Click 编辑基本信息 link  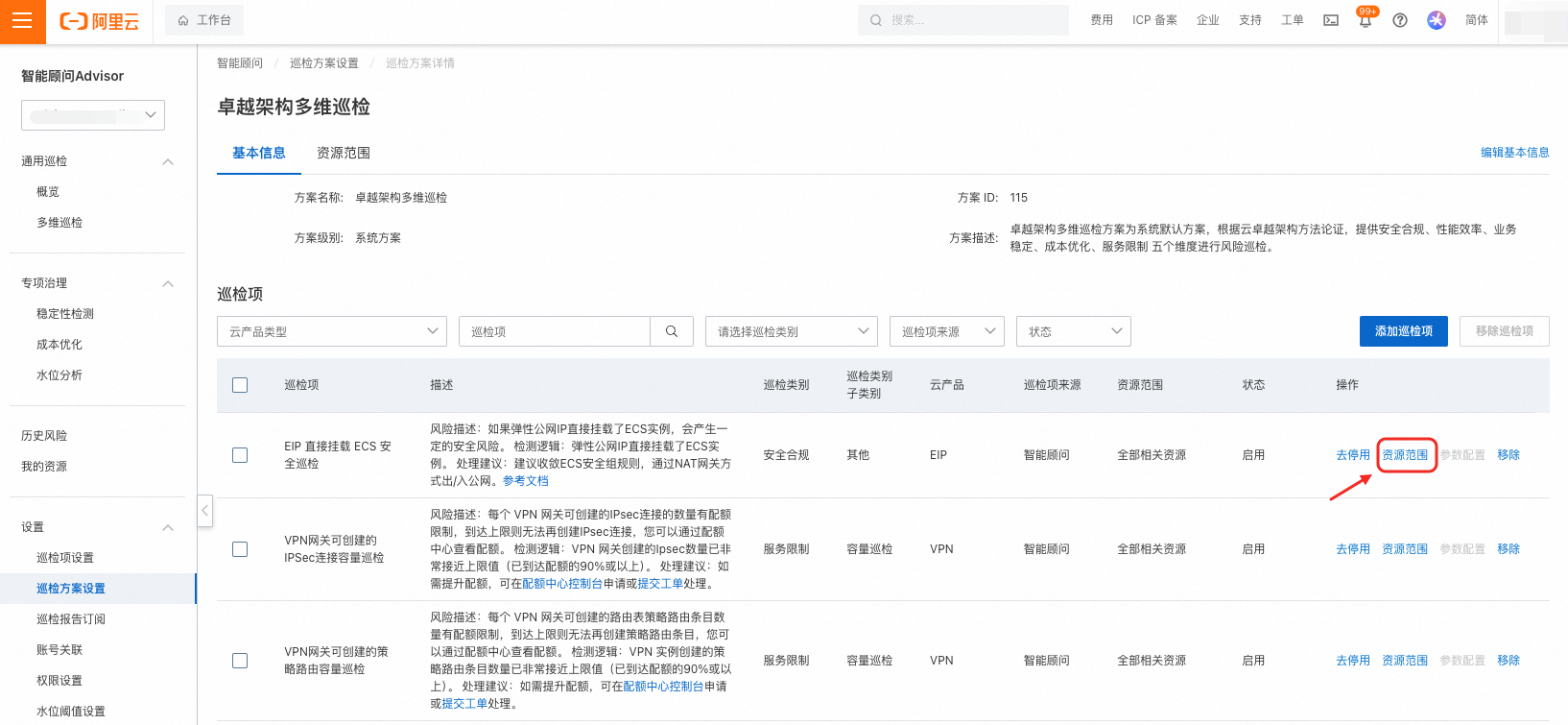pos(1514,153)
